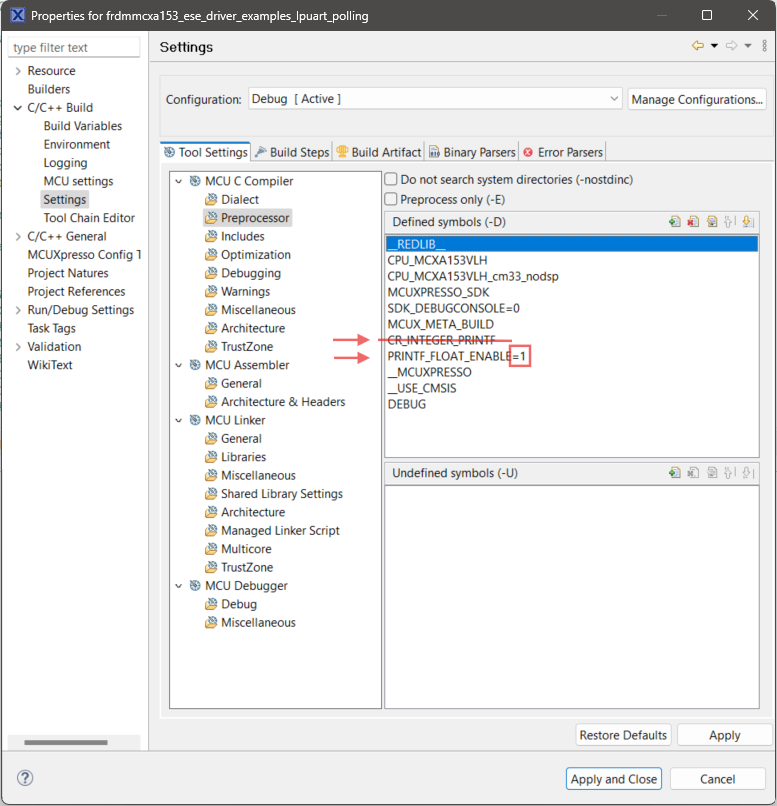
Task: Open MCU settings in left tree
Action: tap(78, 181)
